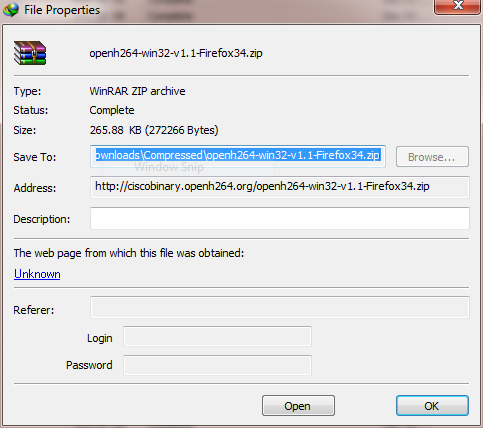Click the WinRAR ZIP archive type text
The width and height of the screenshot is (483, 428).
tap(137, 91)
